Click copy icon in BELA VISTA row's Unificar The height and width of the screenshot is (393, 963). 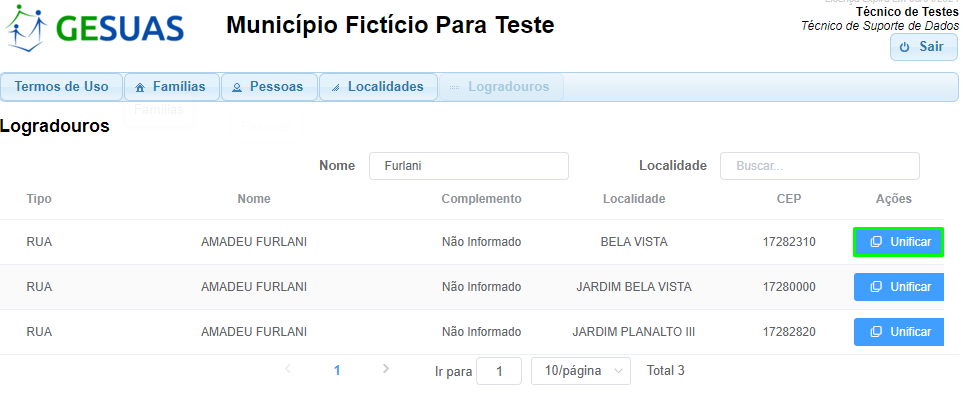point(876,242)
